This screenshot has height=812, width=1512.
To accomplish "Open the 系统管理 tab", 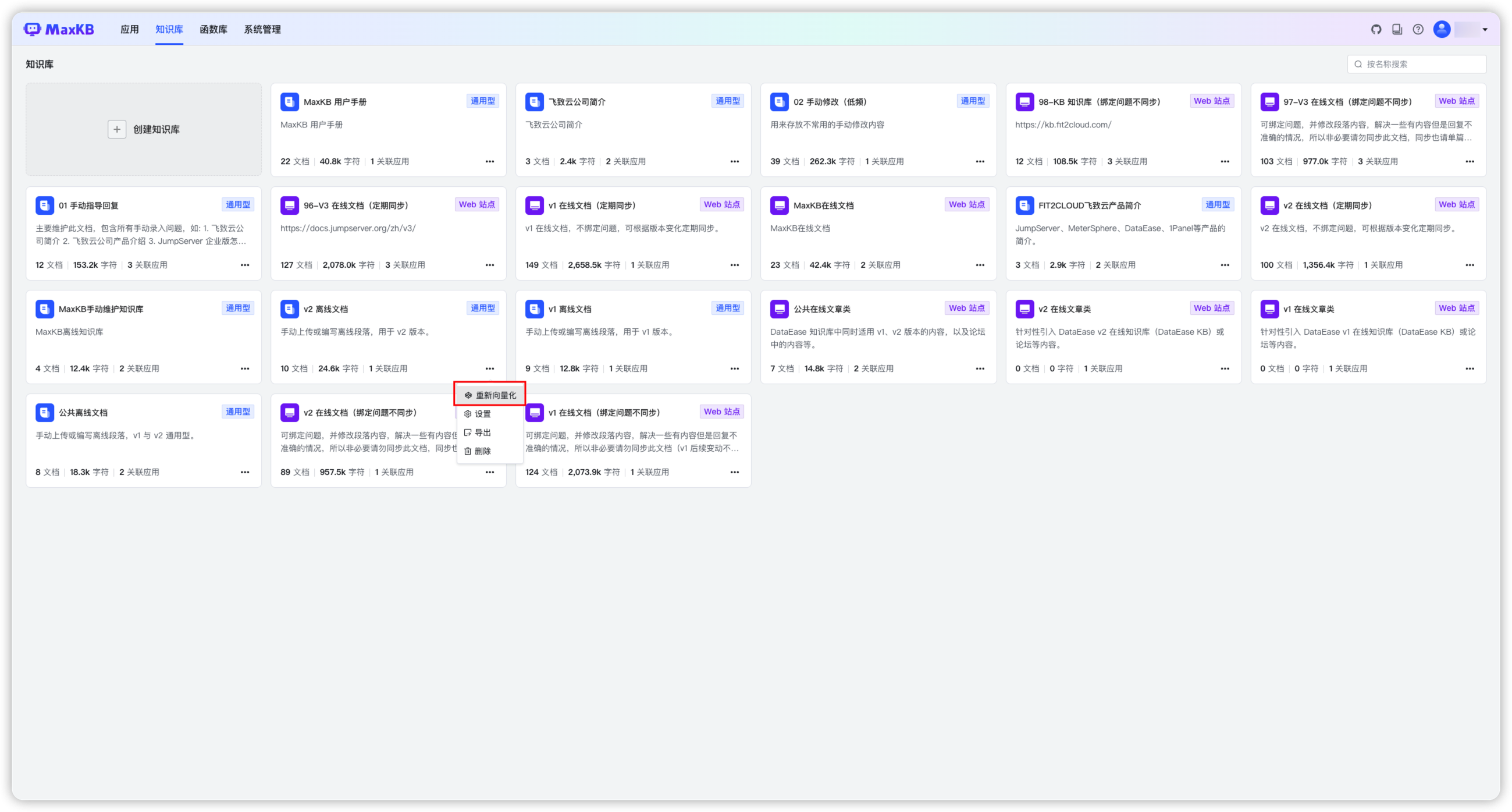I will point(262,29).
